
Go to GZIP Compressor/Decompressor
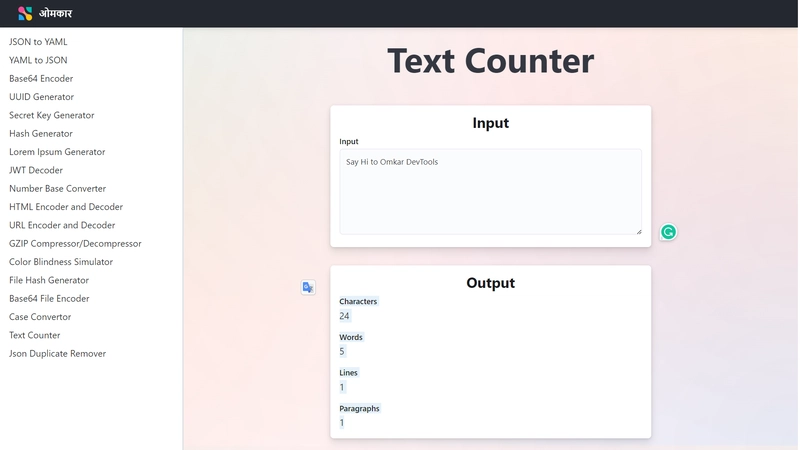[76, 244]
